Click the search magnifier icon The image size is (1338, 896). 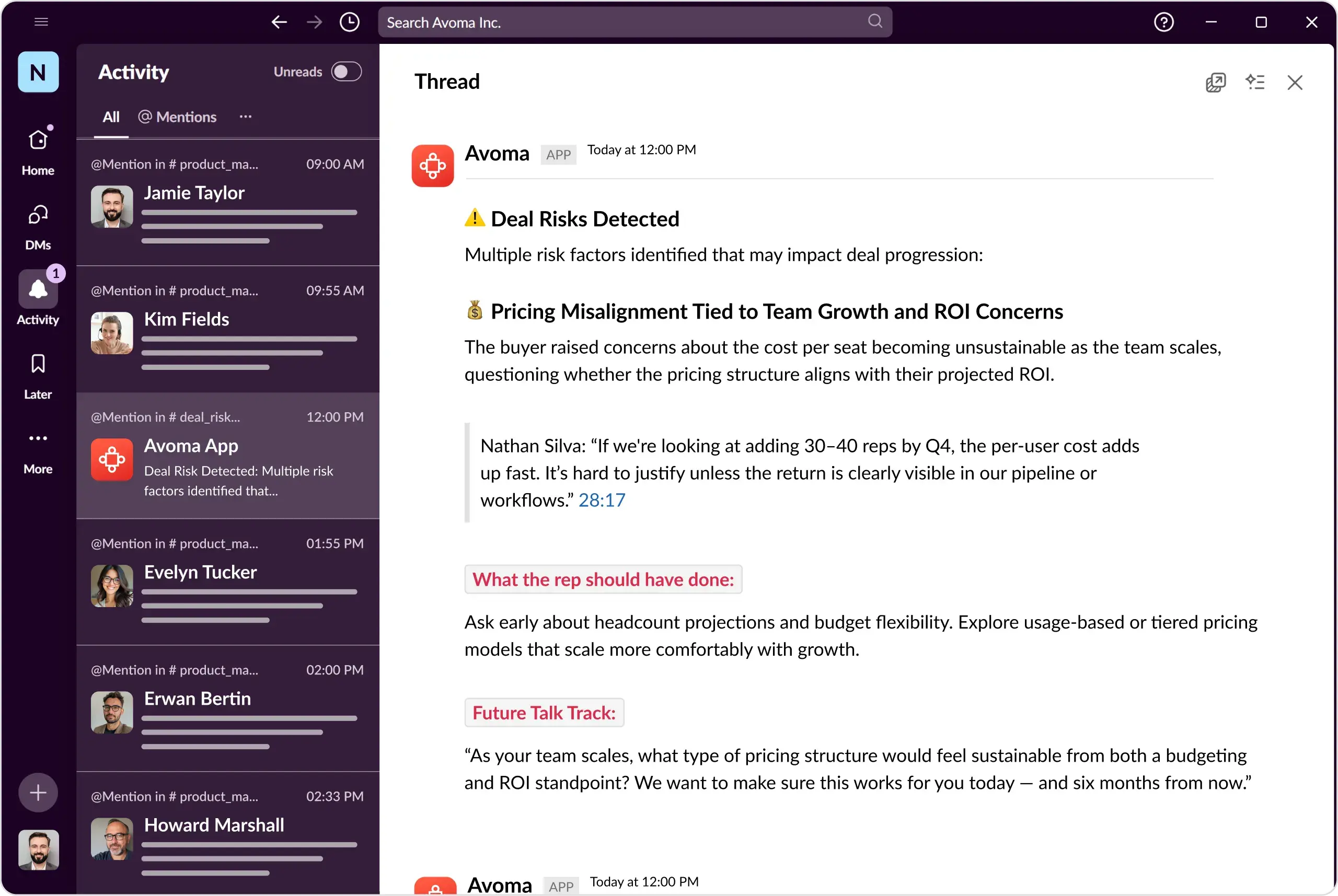click(x=874, y=22)
